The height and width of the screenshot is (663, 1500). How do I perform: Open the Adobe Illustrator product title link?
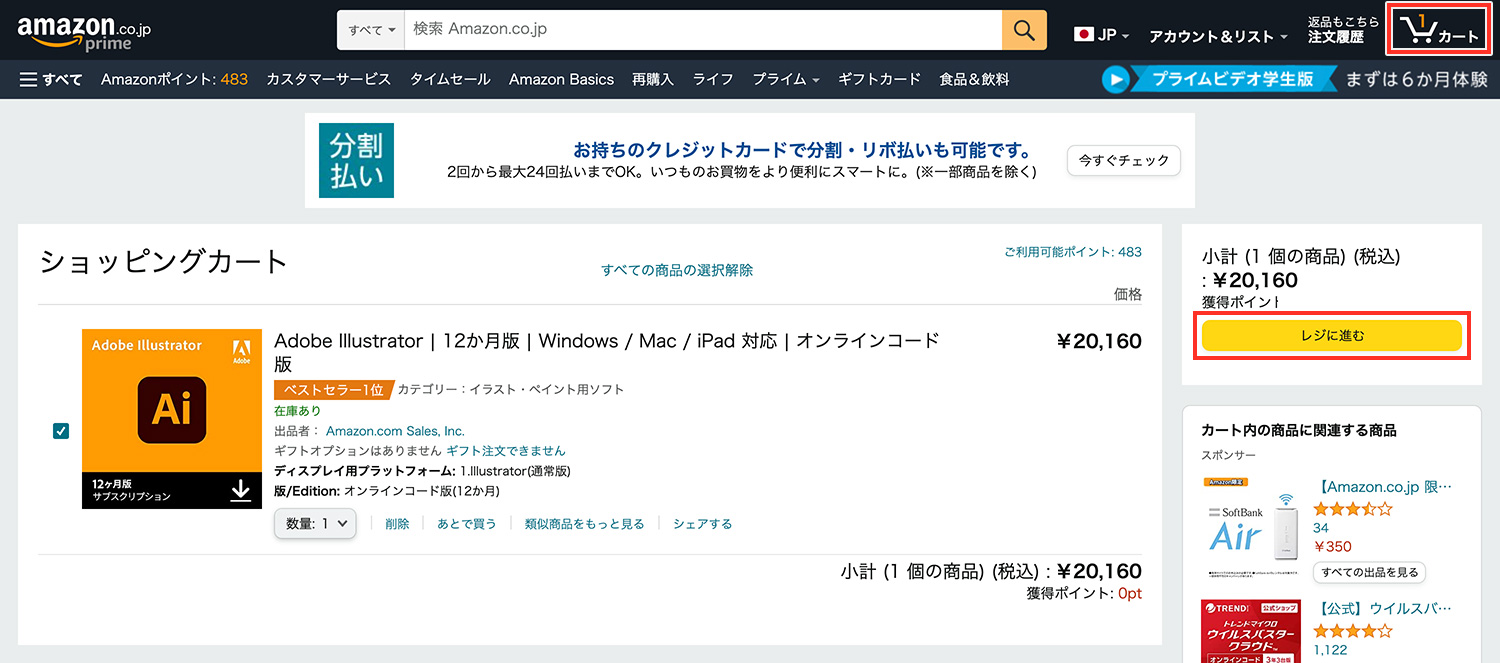[x=607, y=352]
